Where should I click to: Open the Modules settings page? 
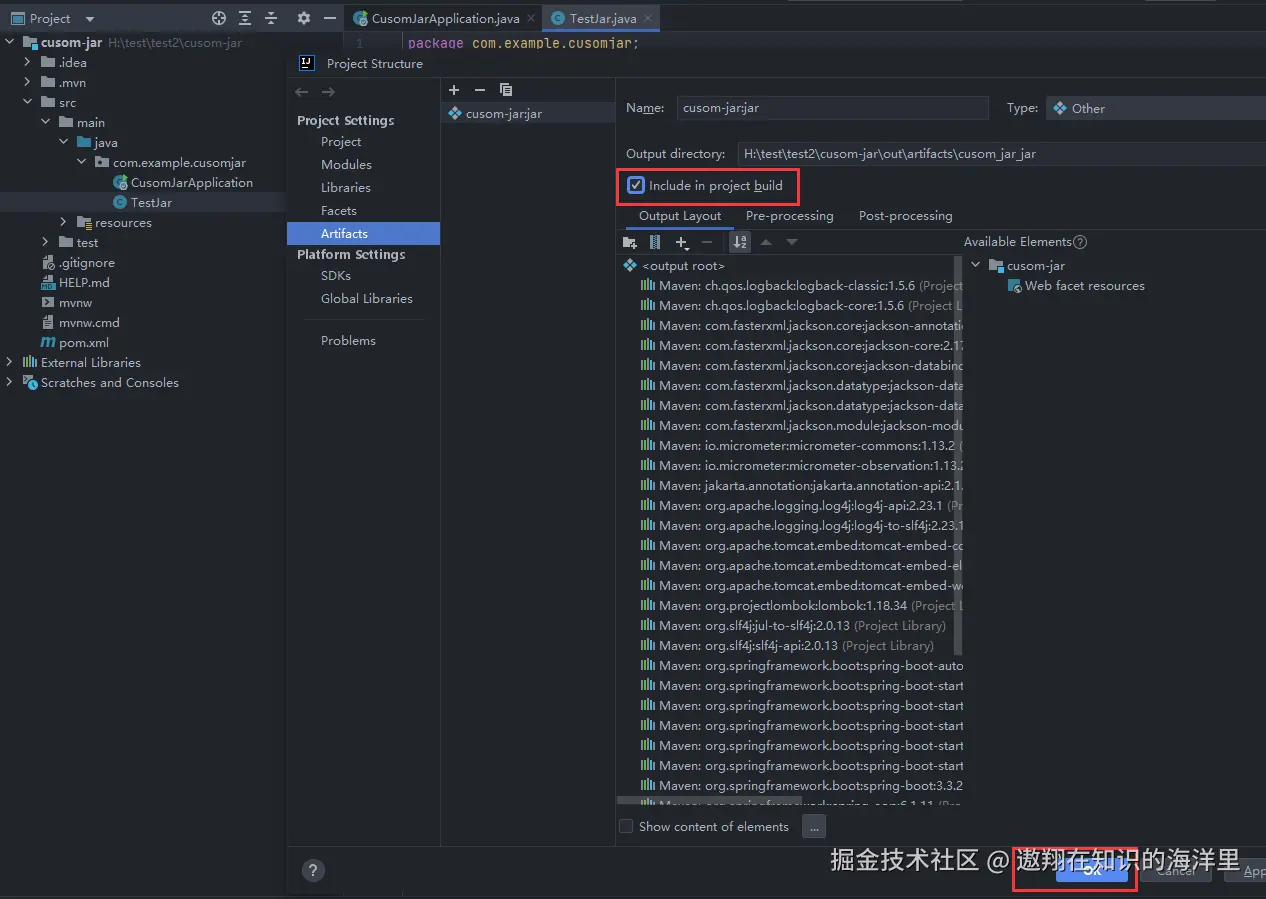(346, 165)
